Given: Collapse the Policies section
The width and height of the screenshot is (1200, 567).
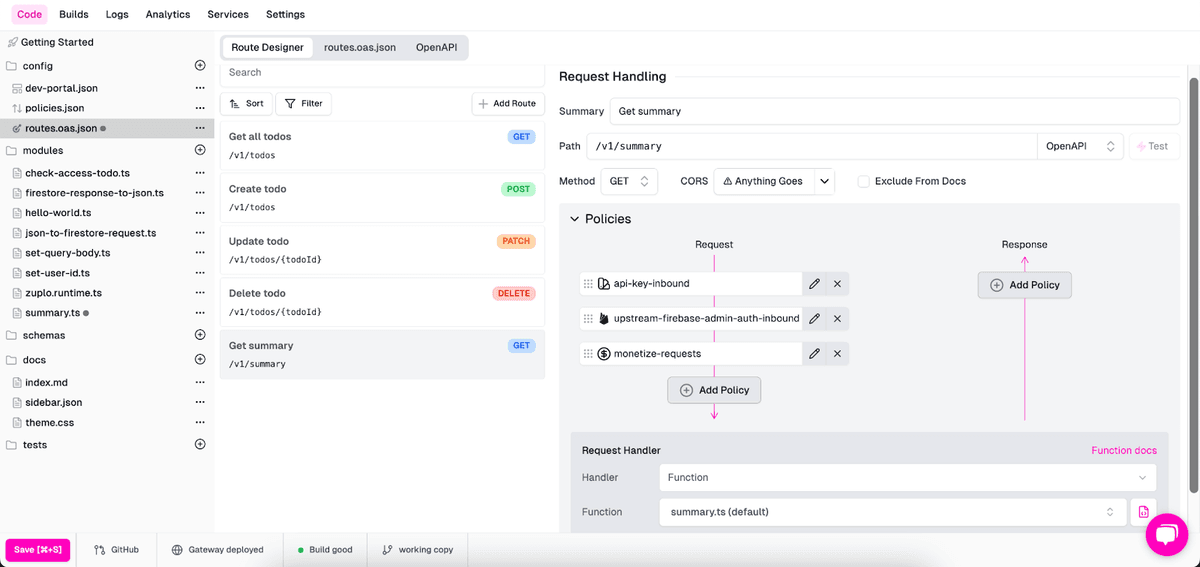Looking at the screenshot, I should 575,219.
